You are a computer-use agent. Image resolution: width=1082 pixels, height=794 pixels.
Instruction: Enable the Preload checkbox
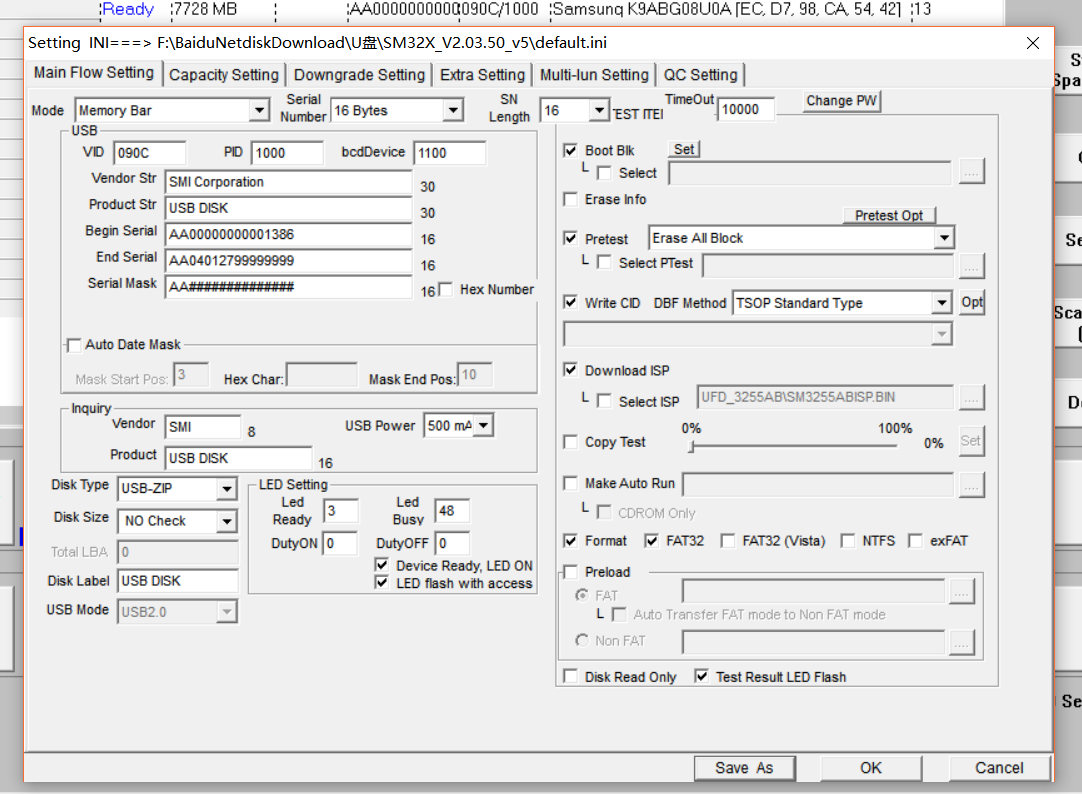[570, 572]
